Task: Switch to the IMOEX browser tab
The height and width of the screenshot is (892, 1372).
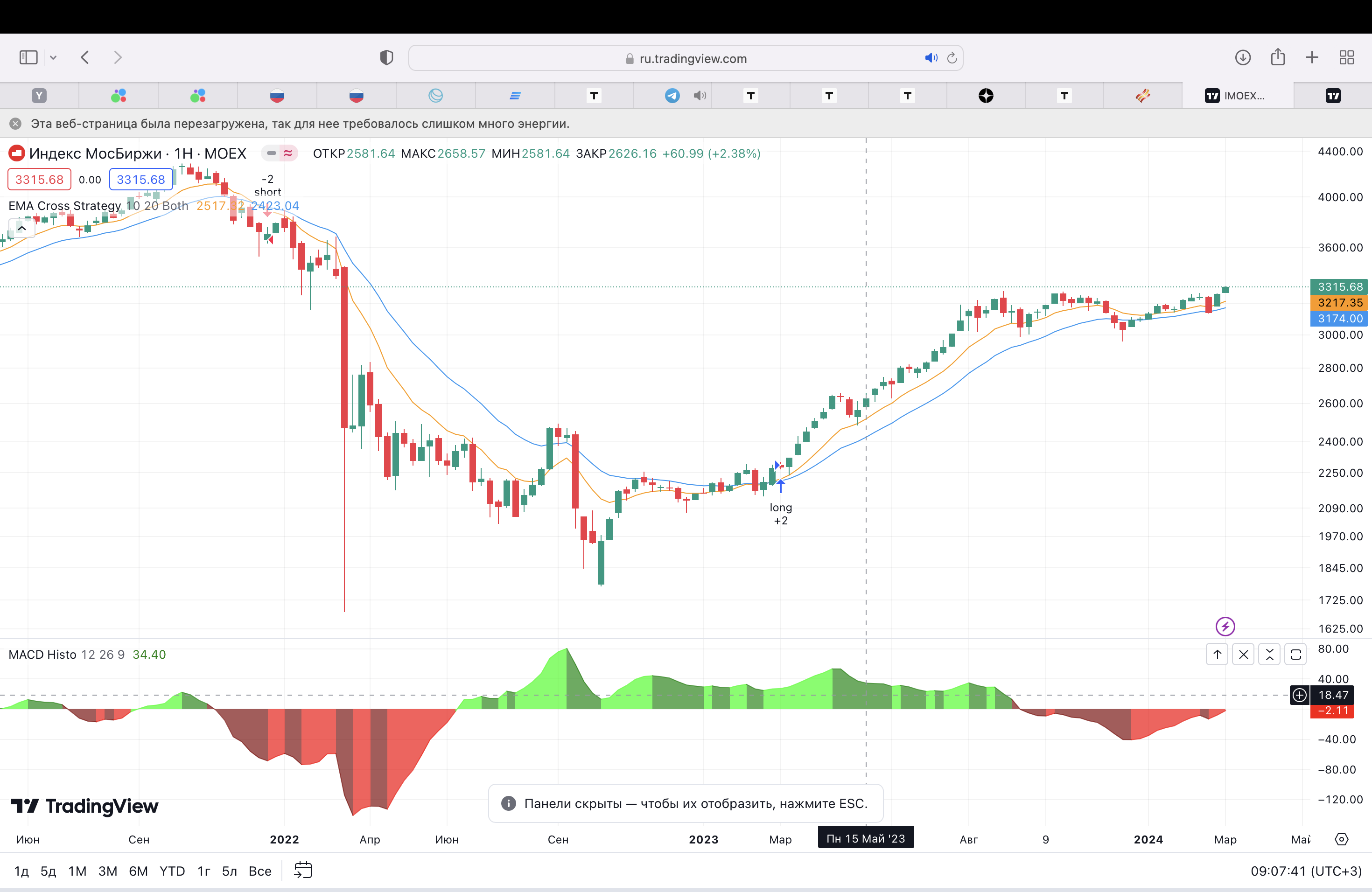Action: [x=1237, y=96]
